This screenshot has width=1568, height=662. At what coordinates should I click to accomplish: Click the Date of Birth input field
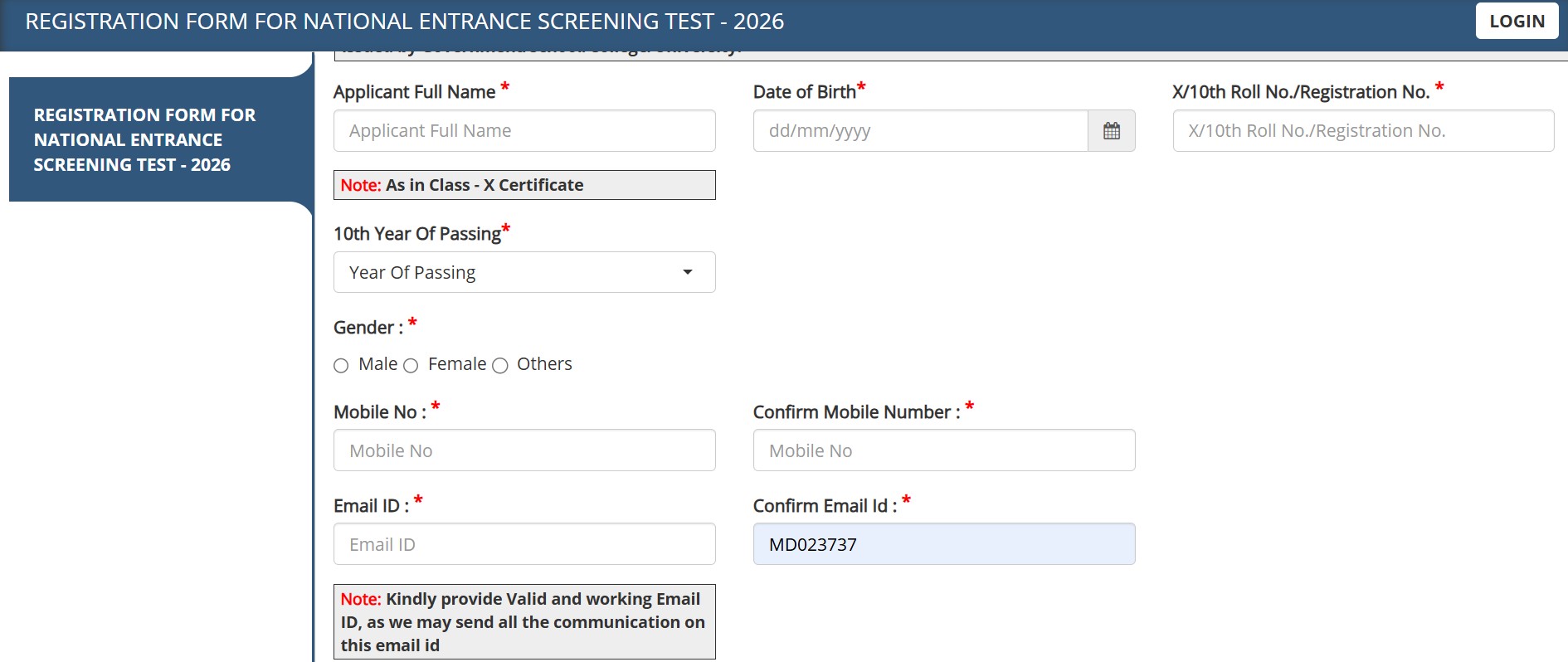coord(919,131)
